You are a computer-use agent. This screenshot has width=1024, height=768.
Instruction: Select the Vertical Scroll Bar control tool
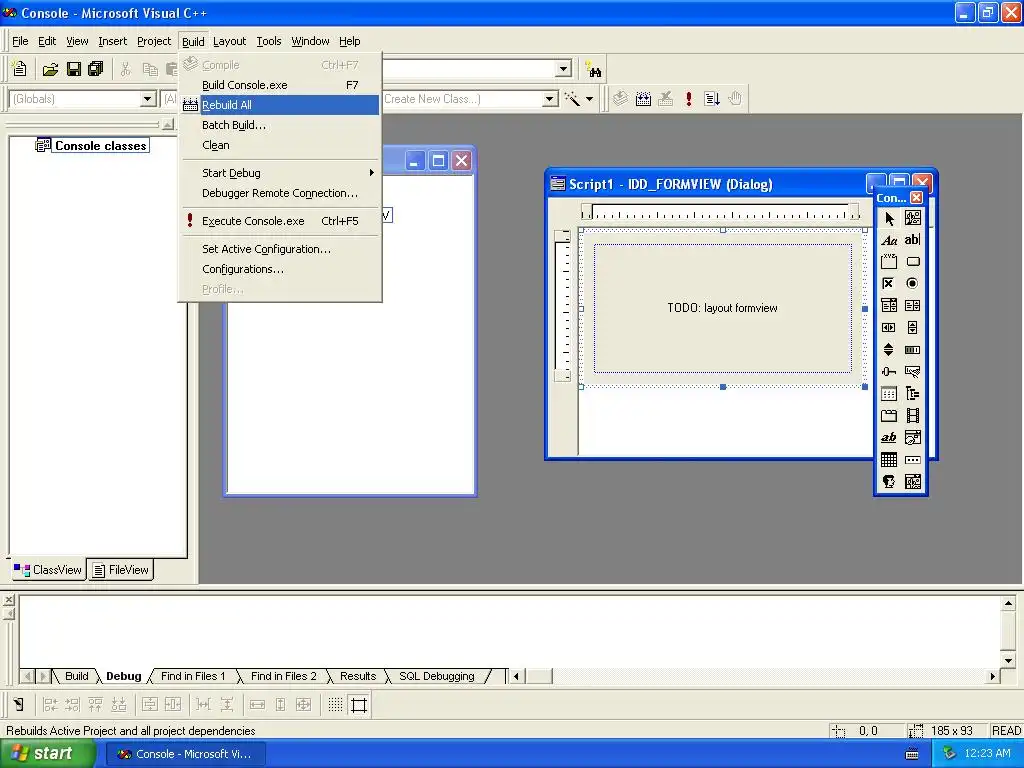point(912,328)
